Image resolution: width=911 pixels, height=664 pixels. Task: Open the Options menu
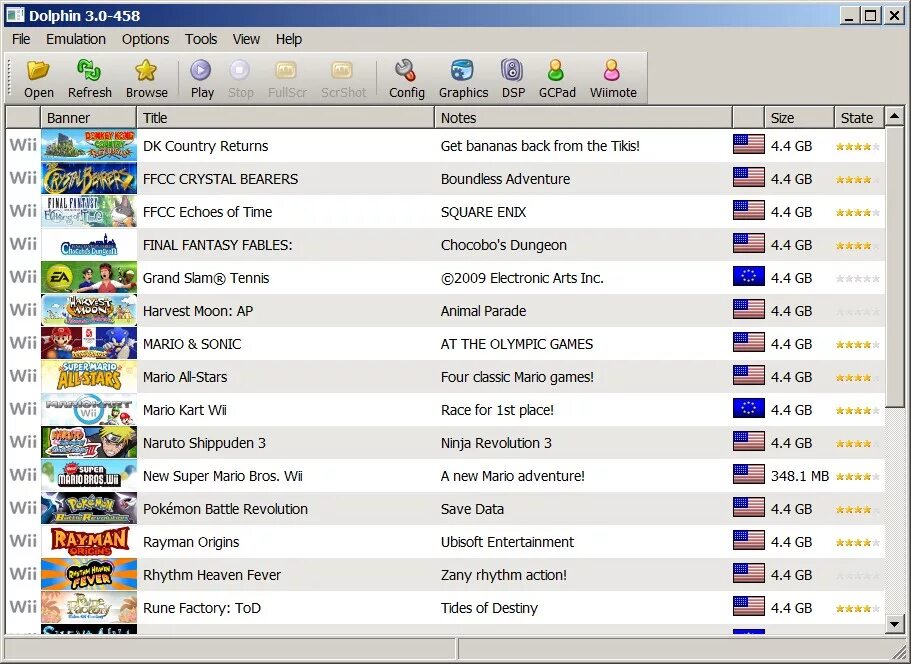pos(145,39)
